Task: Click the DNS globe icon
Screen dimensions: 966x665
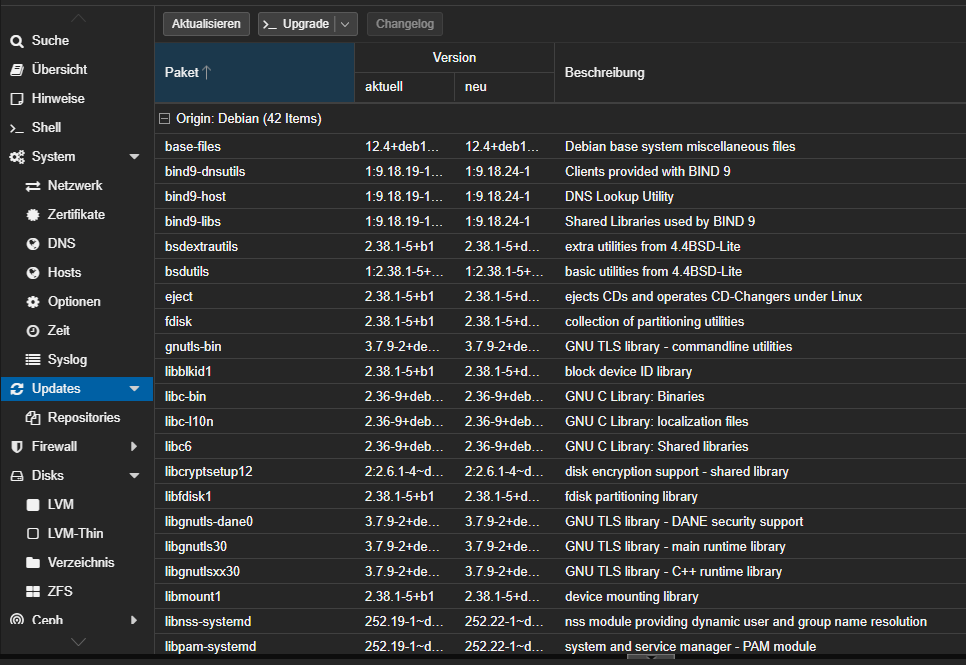Action: [33, 243]
